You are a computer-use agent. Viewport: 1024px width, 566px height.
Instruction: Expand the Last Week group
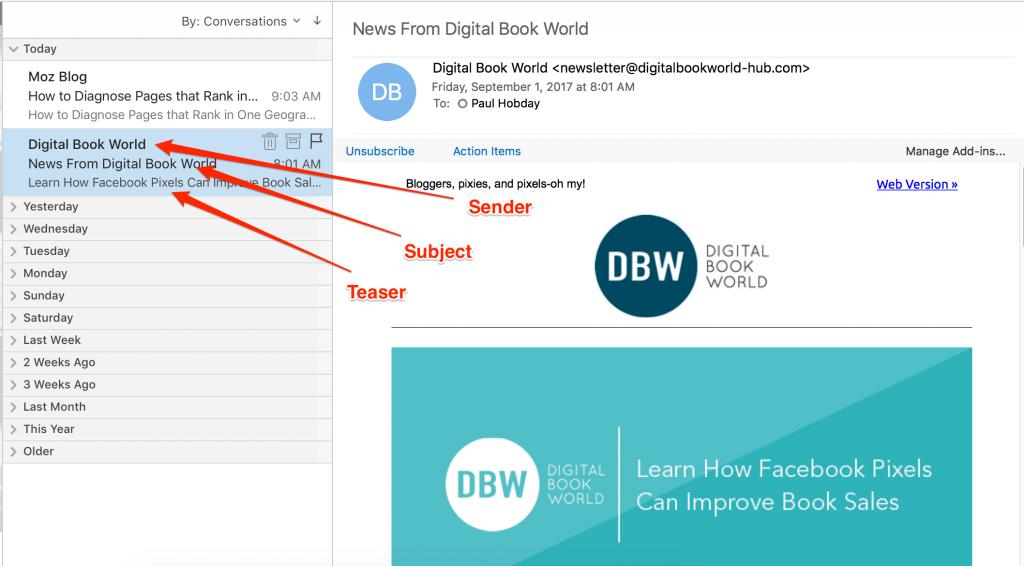click(13, 340)
